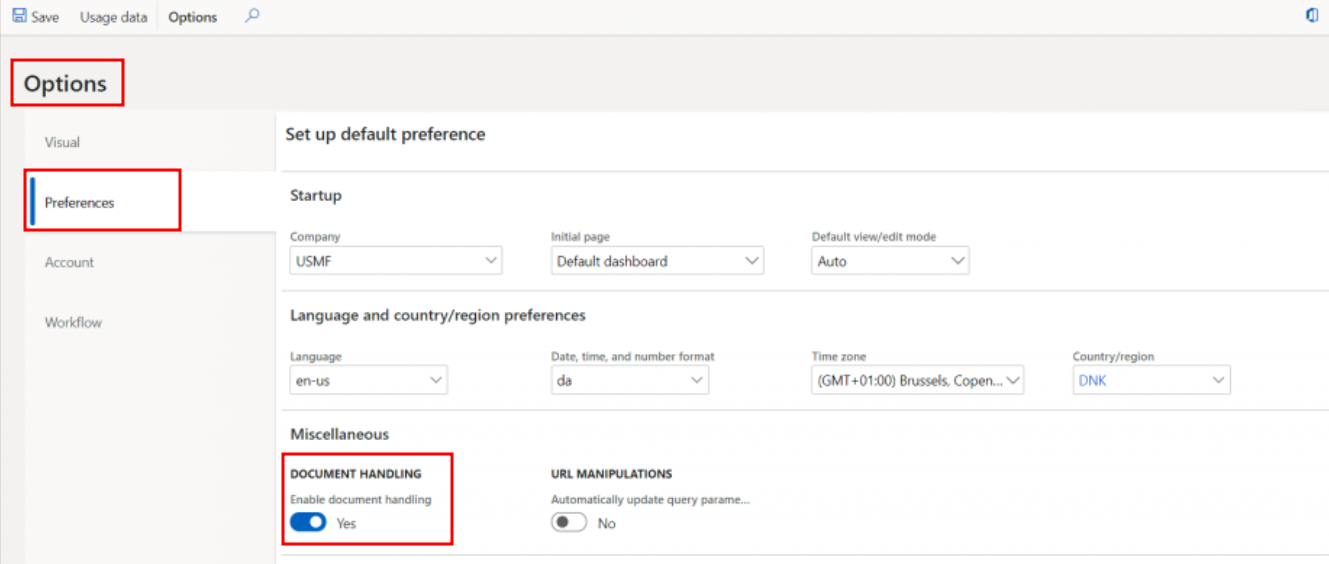This screenshot has height=564, width=1329.
Task: Click Set up default preference heading
Action: [385, 134]
